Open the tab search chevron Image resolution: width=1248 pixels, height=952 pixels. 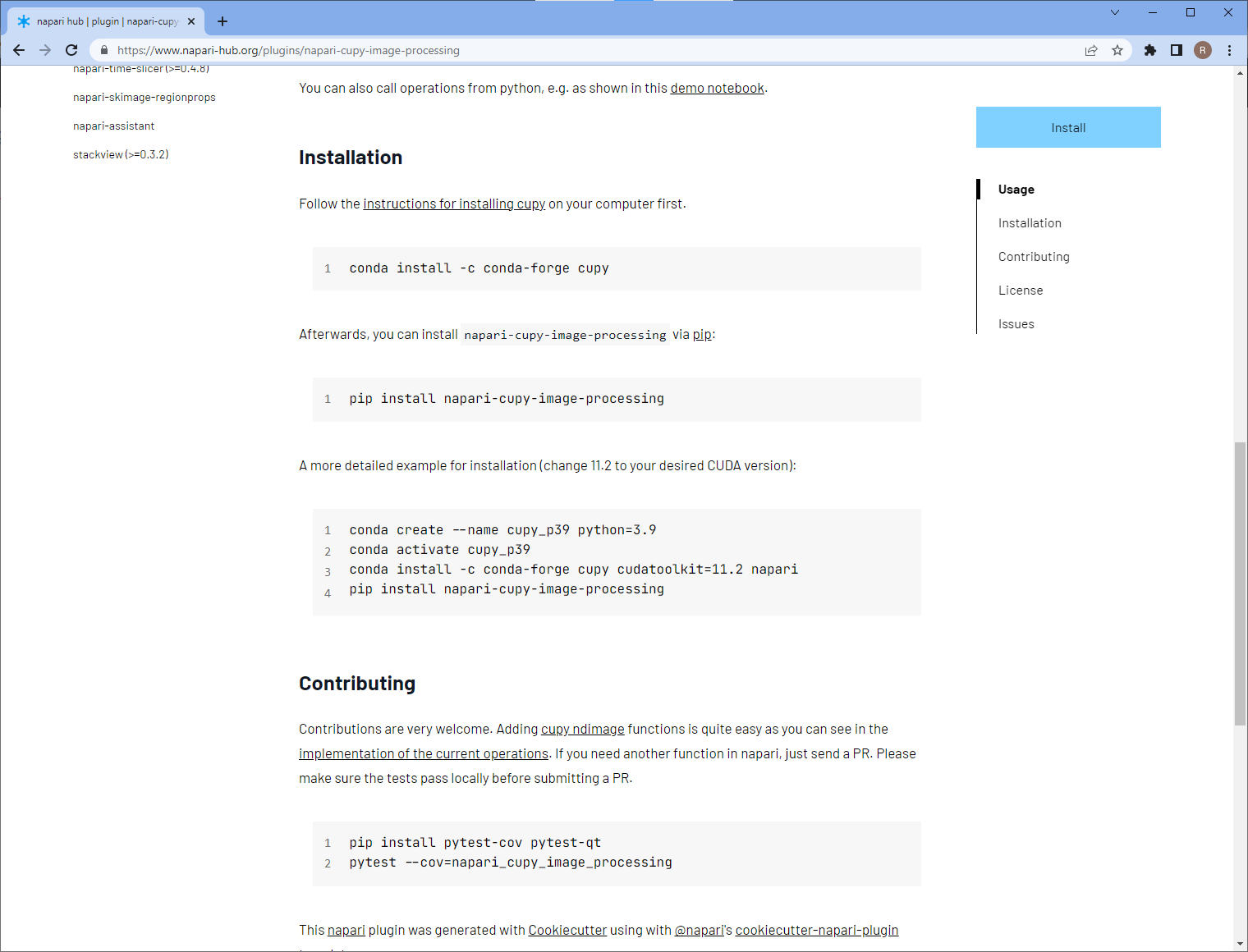(1114, 12)
